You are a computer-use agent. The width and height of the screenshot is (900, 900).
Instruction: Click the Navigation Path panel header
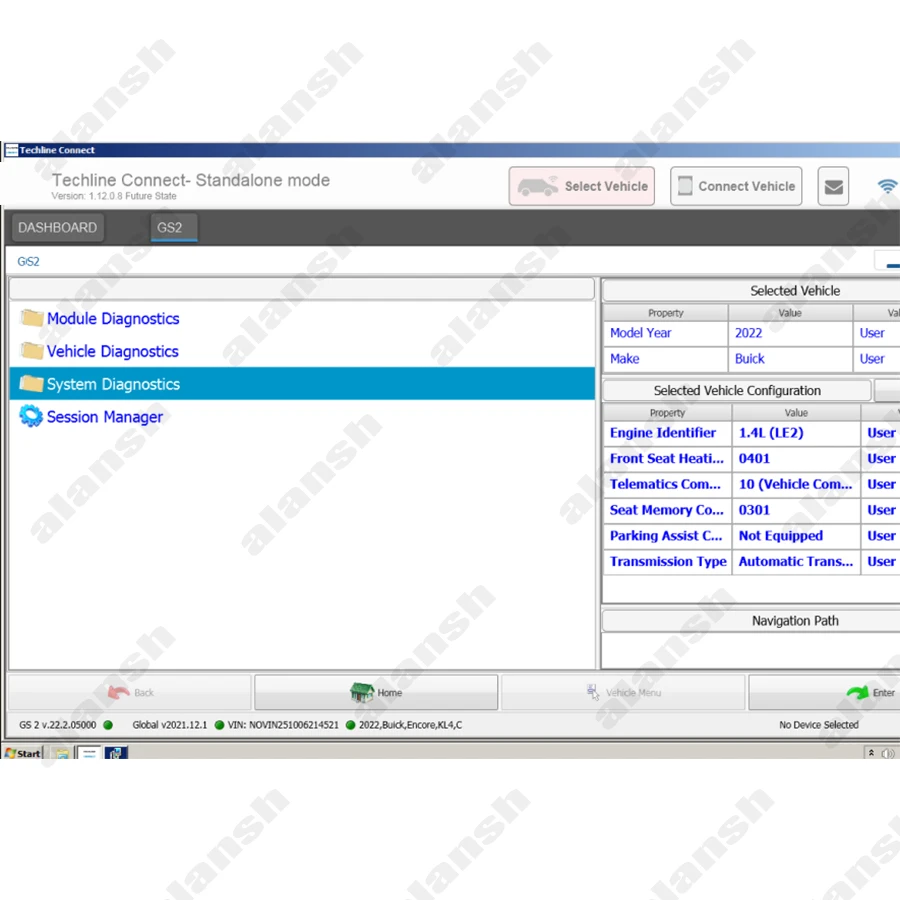[x=795, y=621]
